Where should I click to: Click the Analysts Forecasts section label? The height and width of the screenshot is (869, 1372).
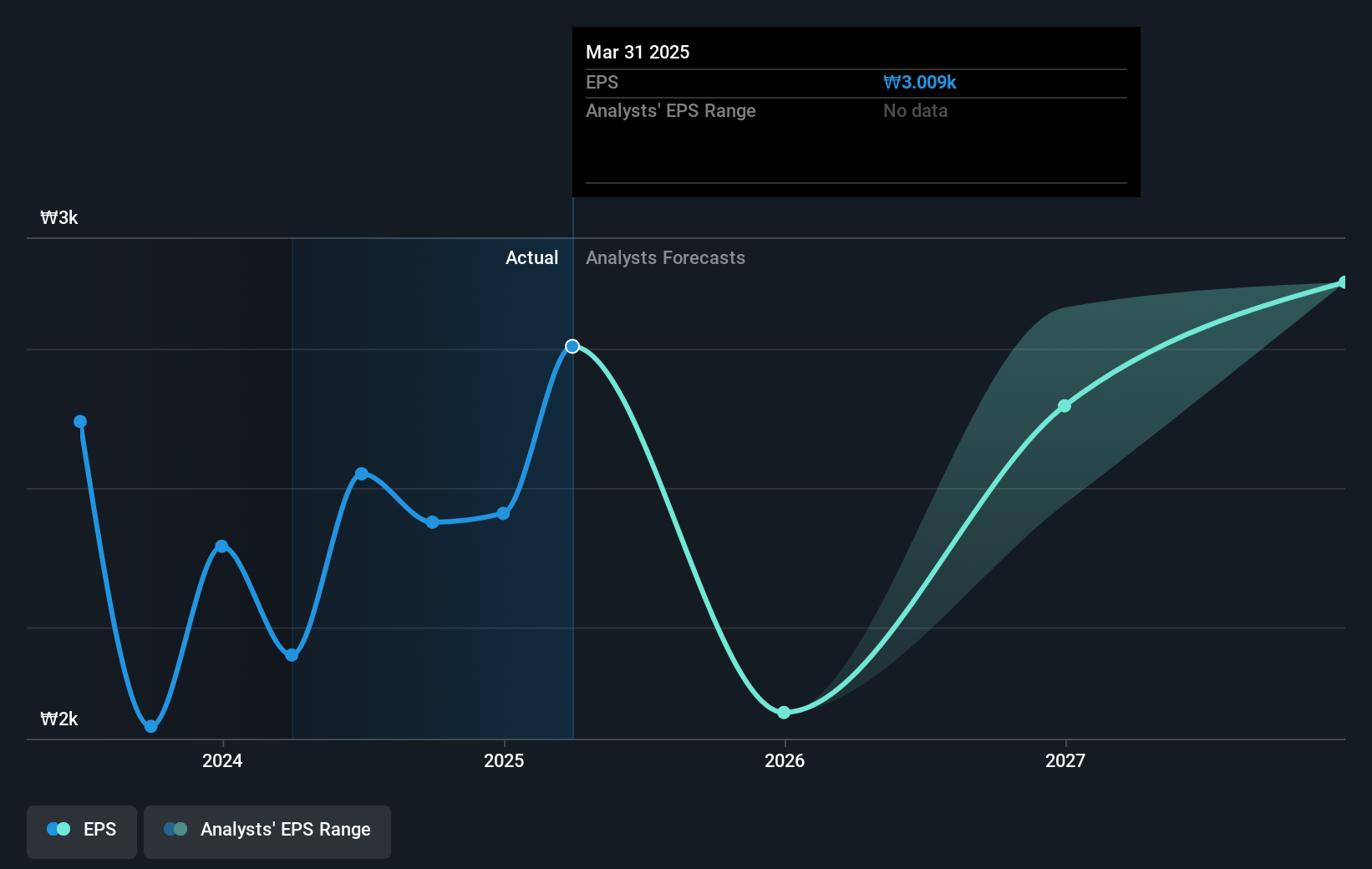click(x=665, y=257)
